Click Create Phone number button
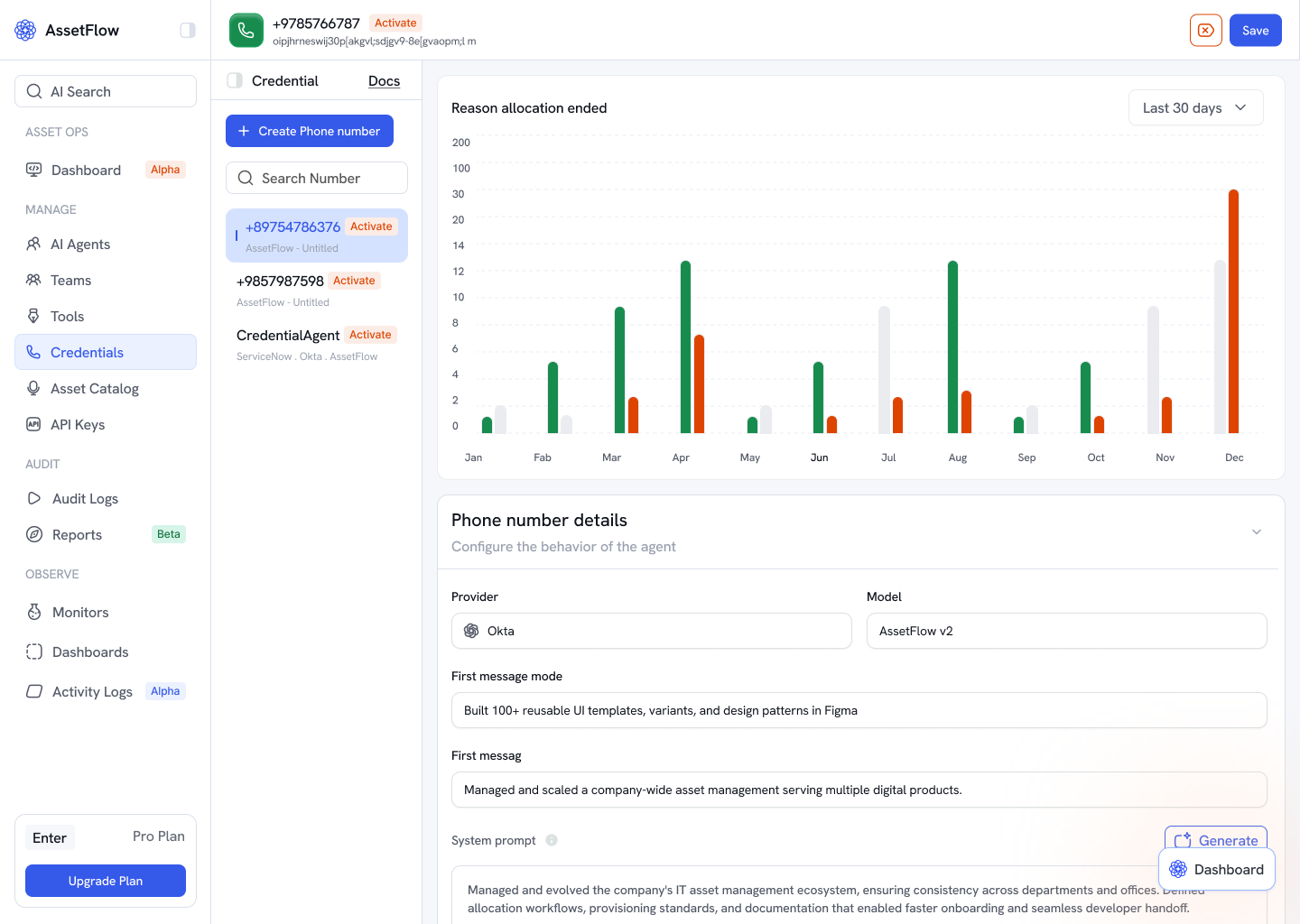Screen dimensions: 1300x924 coord(310,131)
